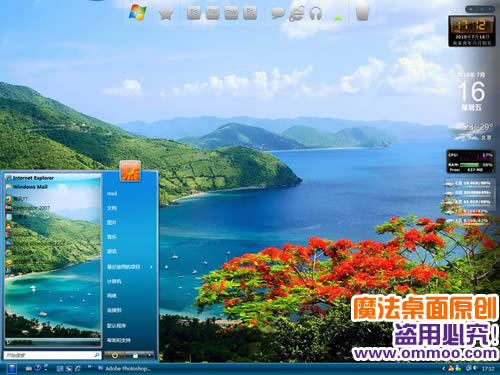The width and height of the screenshot is (500, 375).
Task: Click the lock button in Start menu
Action: click(135, 356)
